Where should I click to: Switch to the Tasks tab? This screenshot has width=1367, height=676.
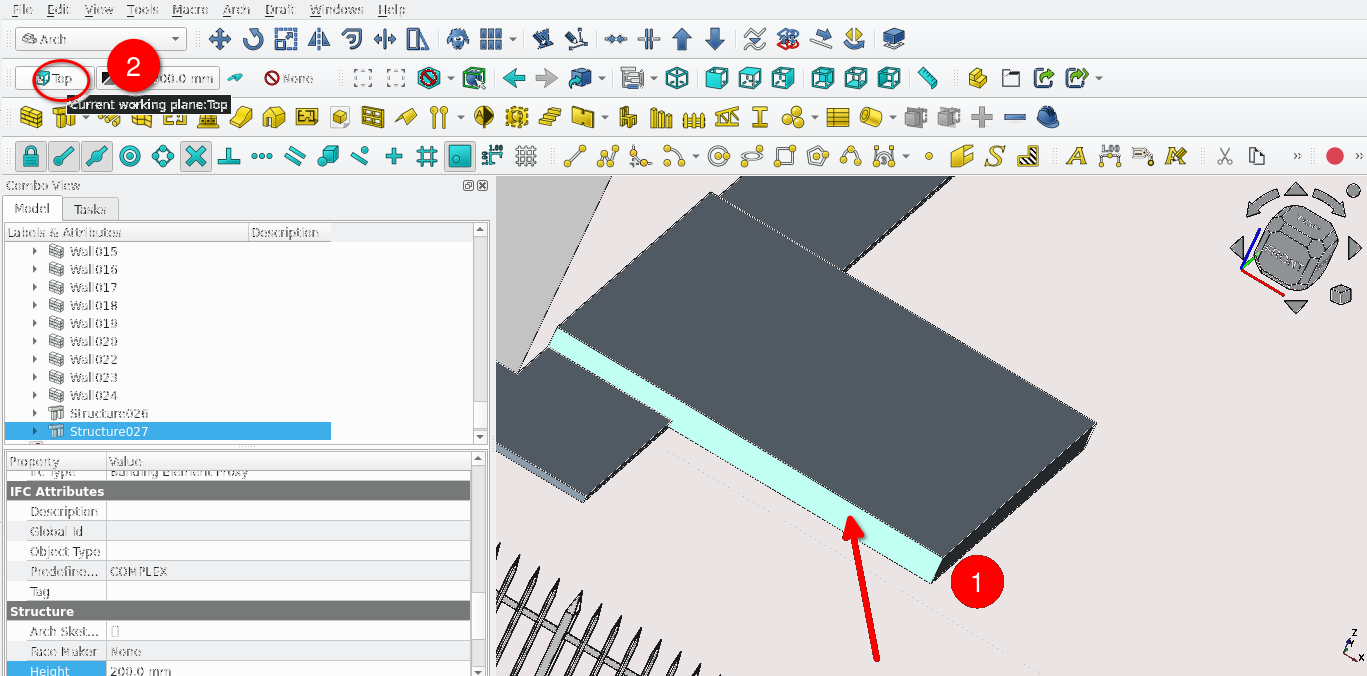tap(91, 209)
